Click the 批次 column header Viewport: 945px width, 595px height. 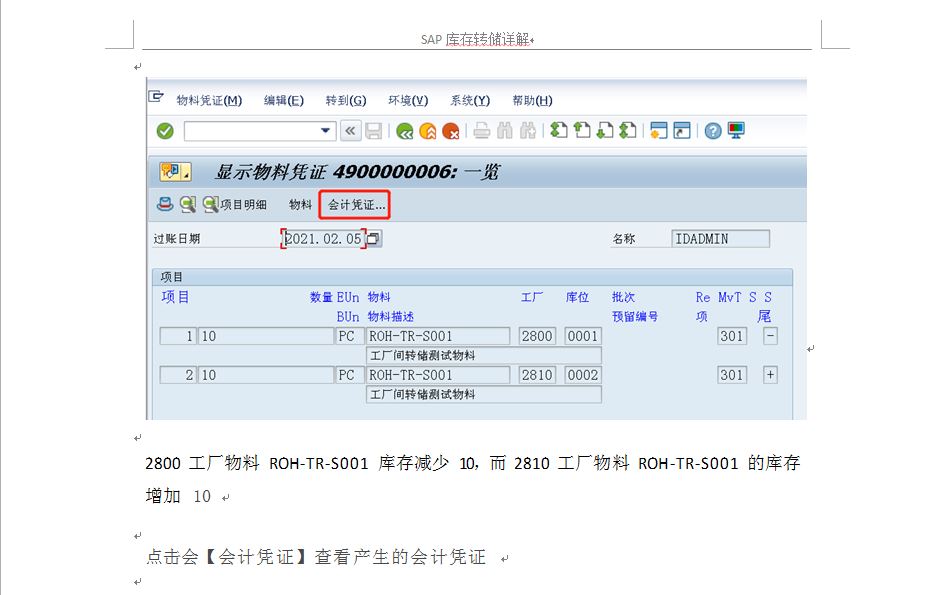click(623, 297)
